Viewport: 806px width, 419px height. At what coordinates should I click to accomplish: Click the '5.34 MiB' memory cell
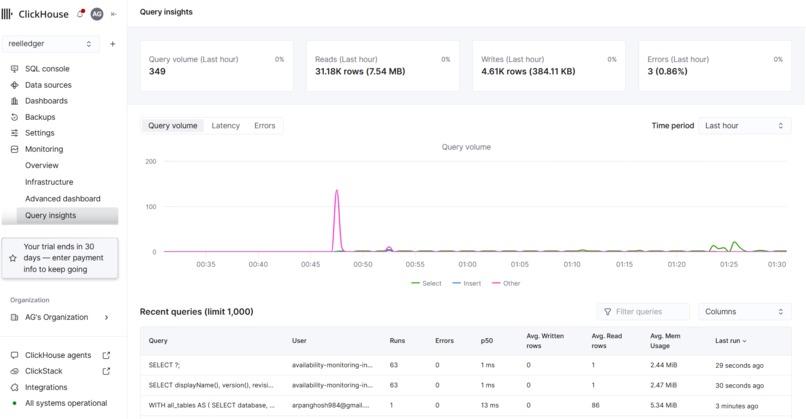click(x=664, y=405)
